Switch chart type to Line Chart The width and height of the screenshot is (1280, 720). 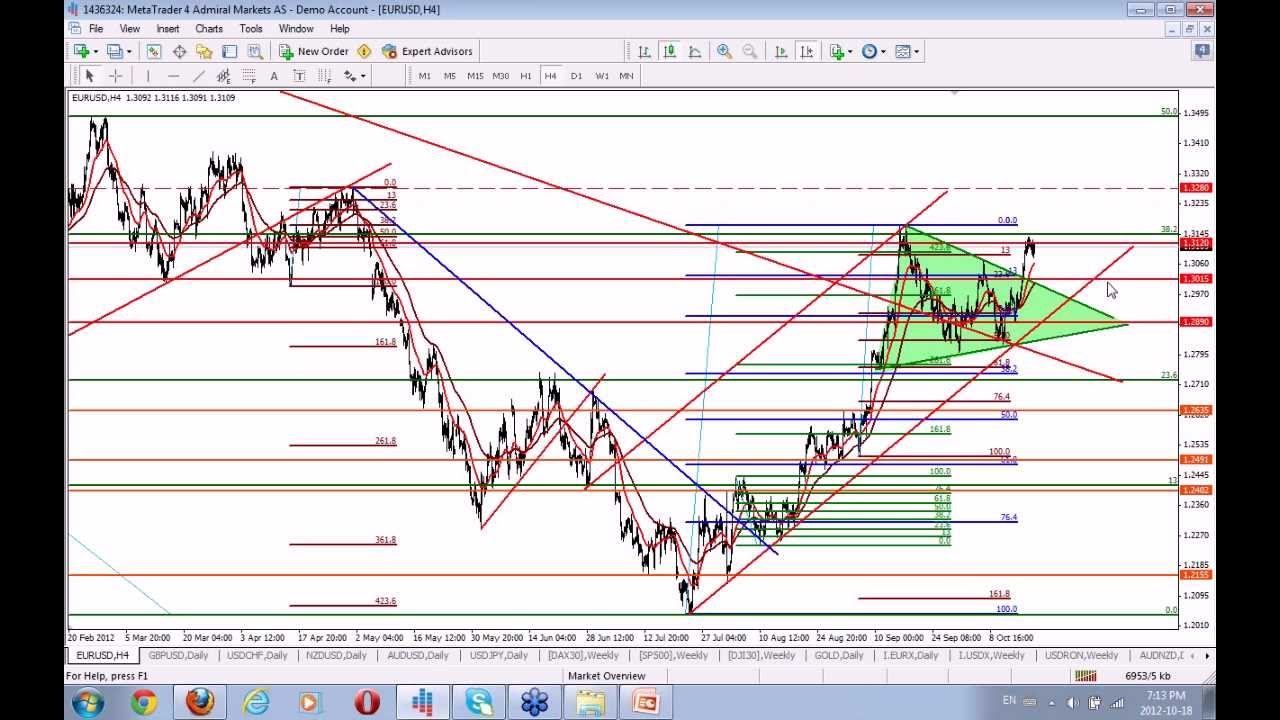pyautogui.click(x=694, y=51)
